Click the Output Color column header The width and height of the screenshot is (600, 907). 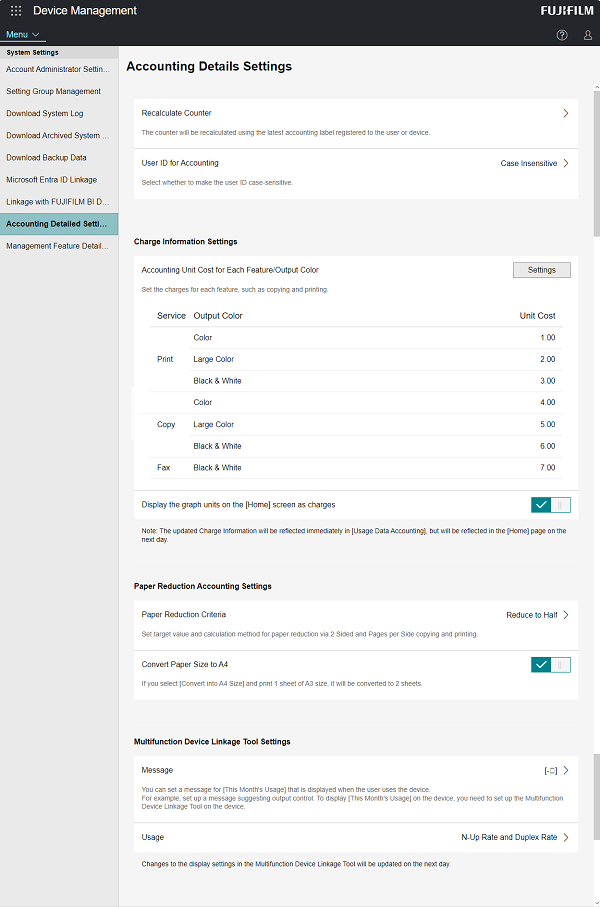tap(218, 316)
